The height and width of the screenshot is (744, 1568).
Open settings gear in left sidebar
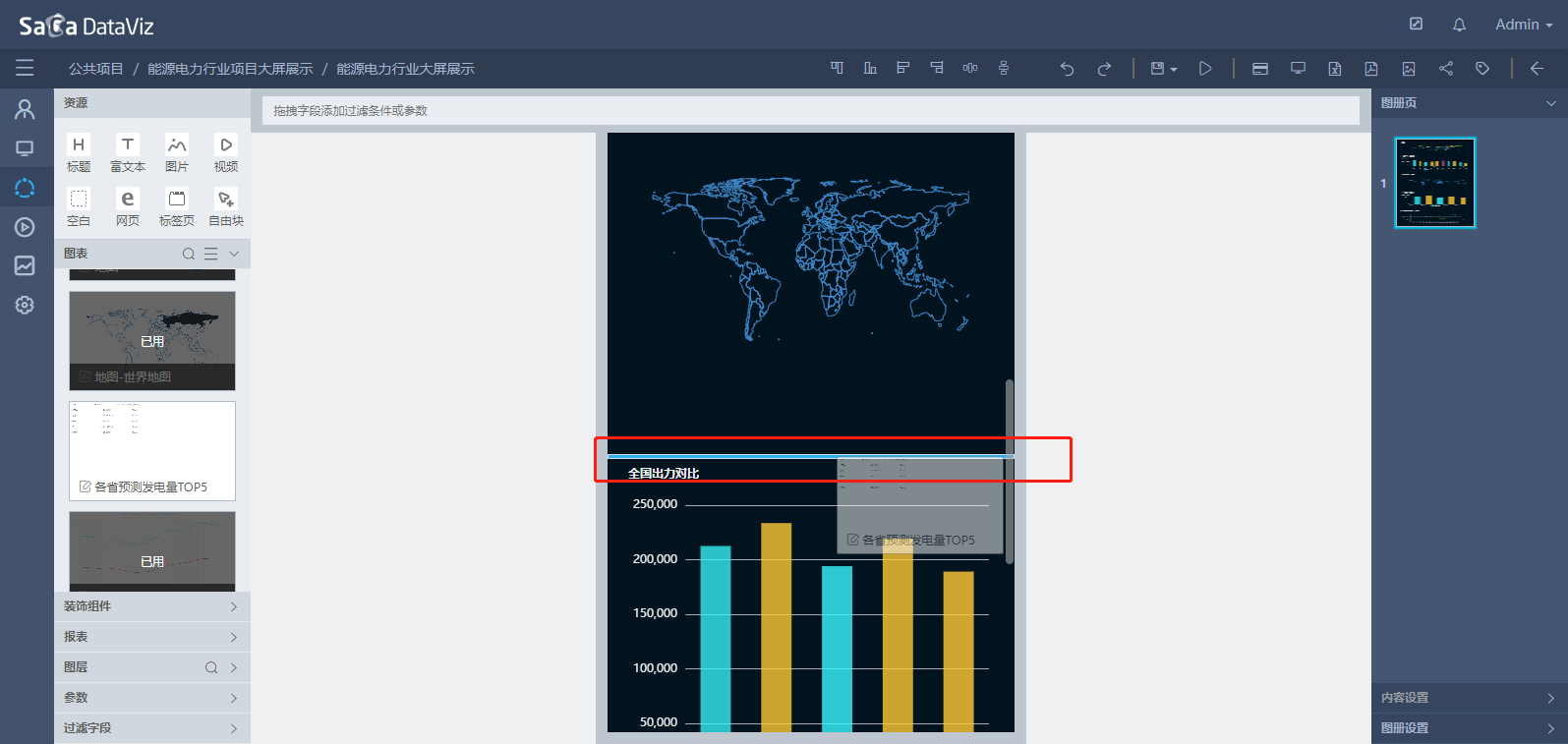[x=25, y=305]
